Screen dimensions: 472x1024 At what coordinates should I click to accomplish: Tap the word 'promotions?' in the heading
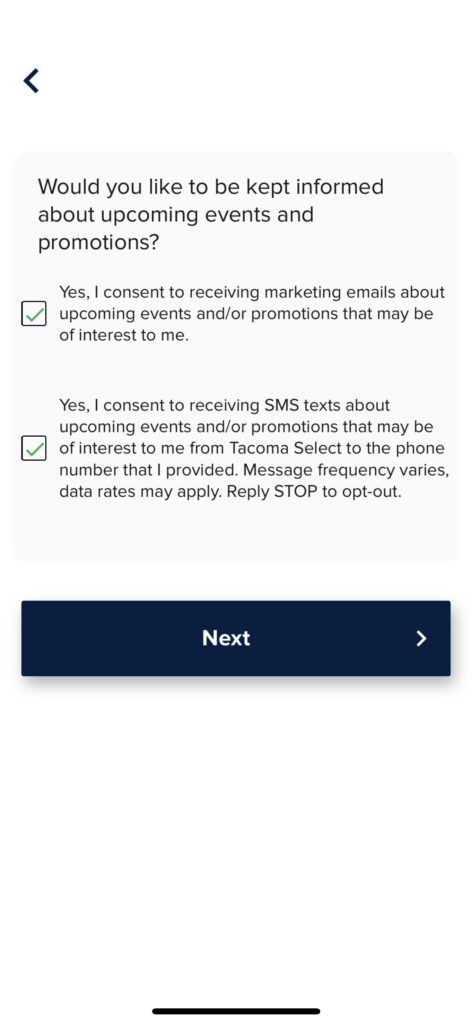click(x=98, y=244)
